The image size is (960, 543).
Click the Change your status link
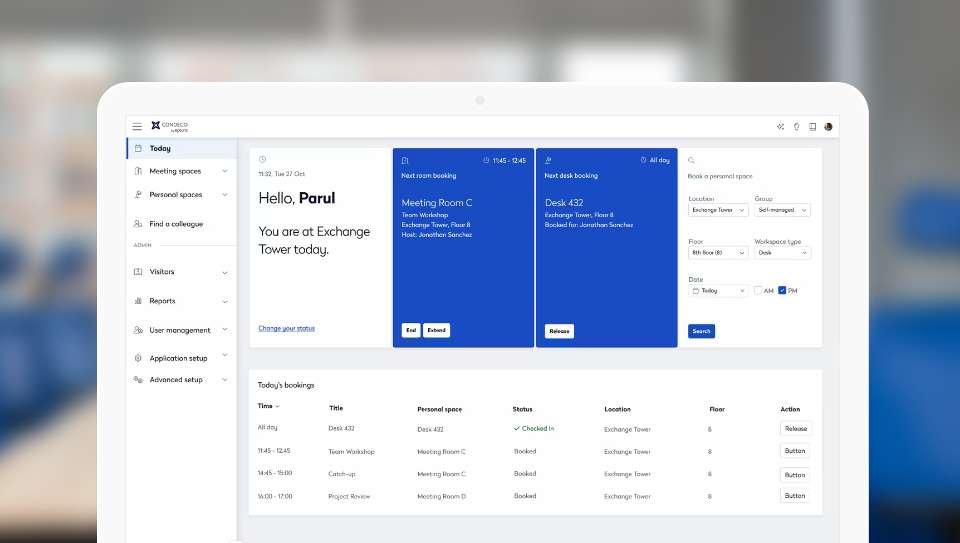pos(286,328)
